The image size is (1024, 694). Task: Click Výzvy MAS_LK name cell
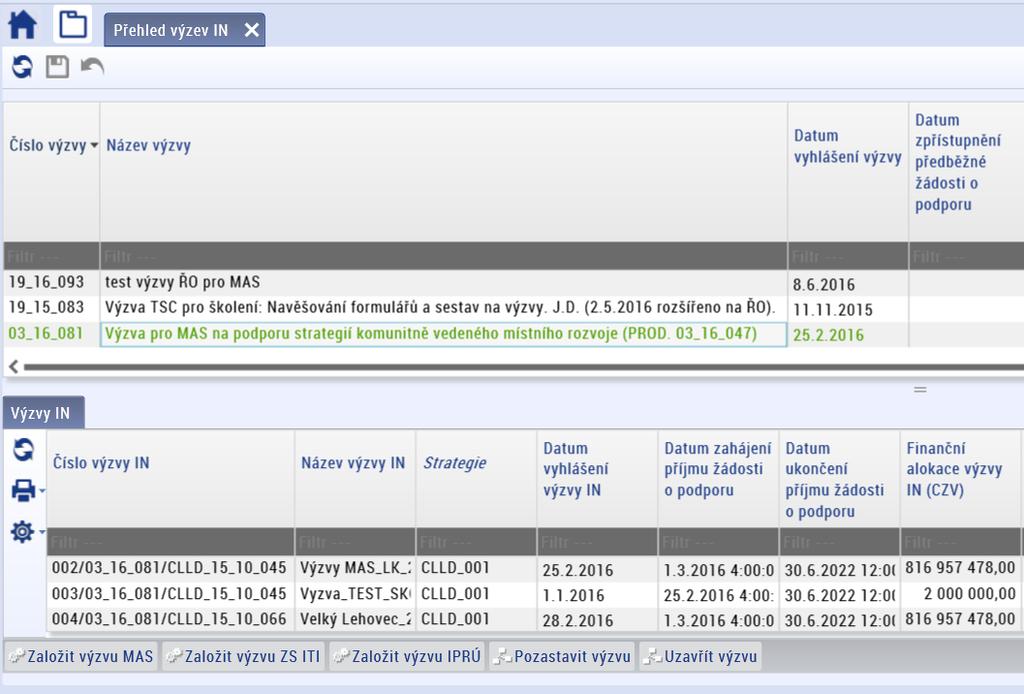point(355,568)
